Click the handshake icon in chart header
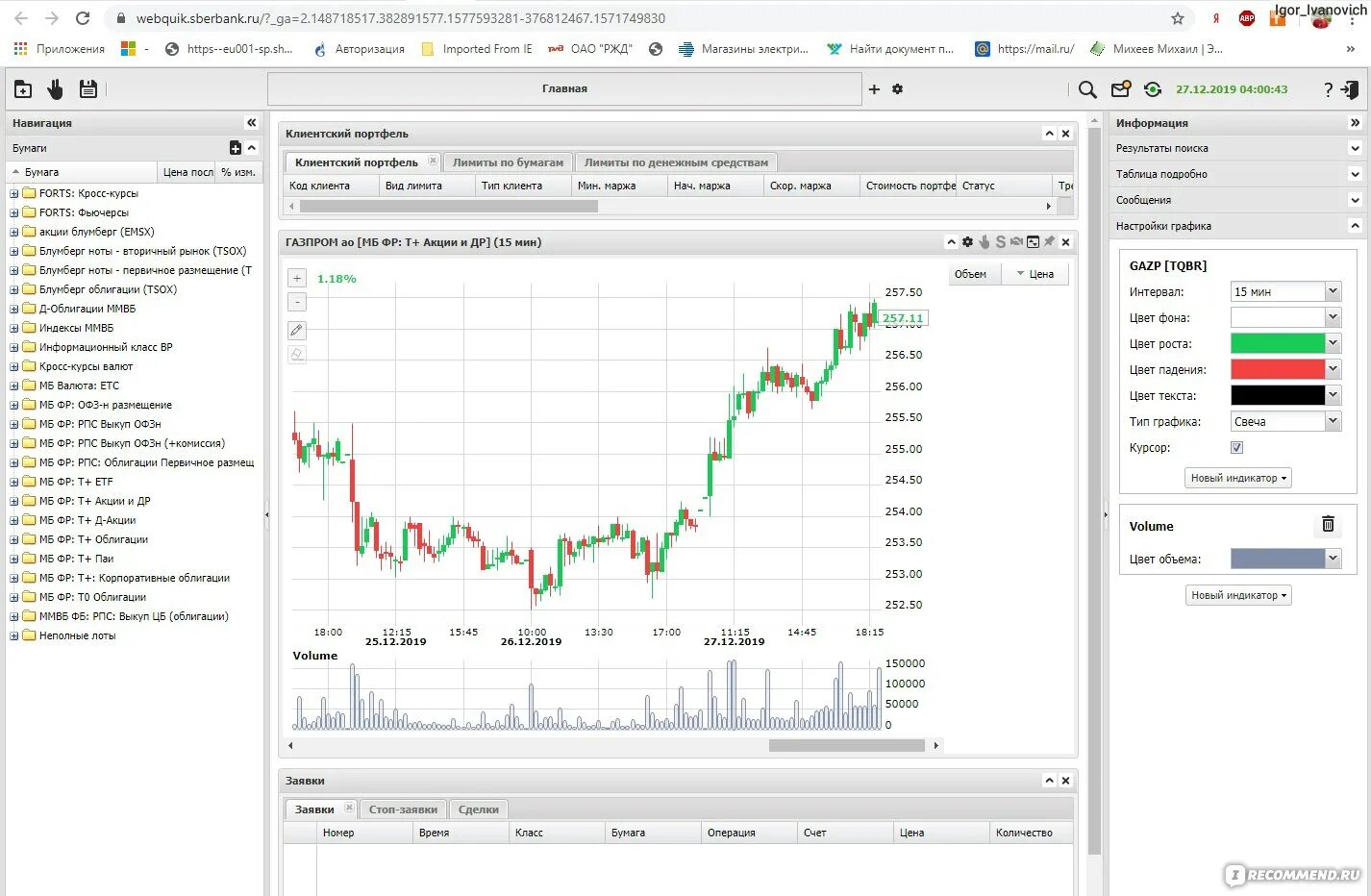This screenshot has width=1371, height=896. click(1016, 242)
